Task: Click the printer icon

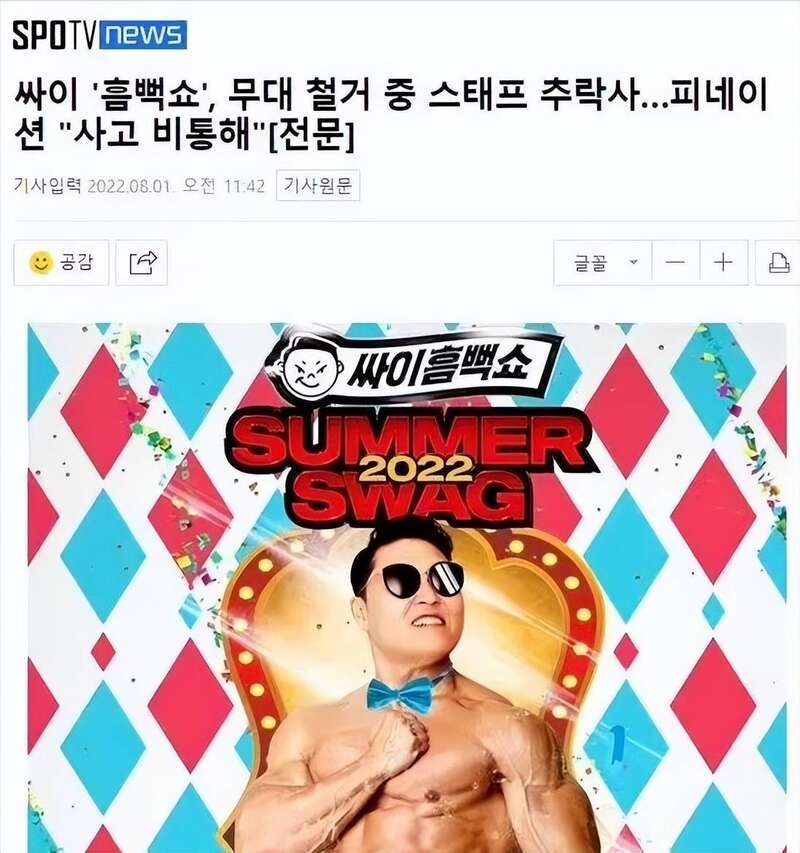Action: (778, 263)
